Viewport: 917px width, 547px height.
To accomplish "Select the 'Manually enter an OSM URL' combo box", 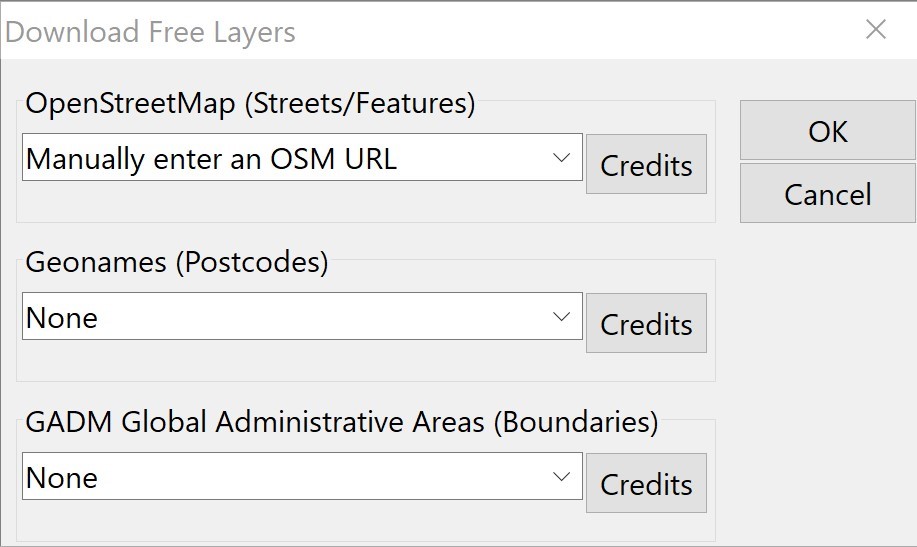I will (x=280, y=158).
